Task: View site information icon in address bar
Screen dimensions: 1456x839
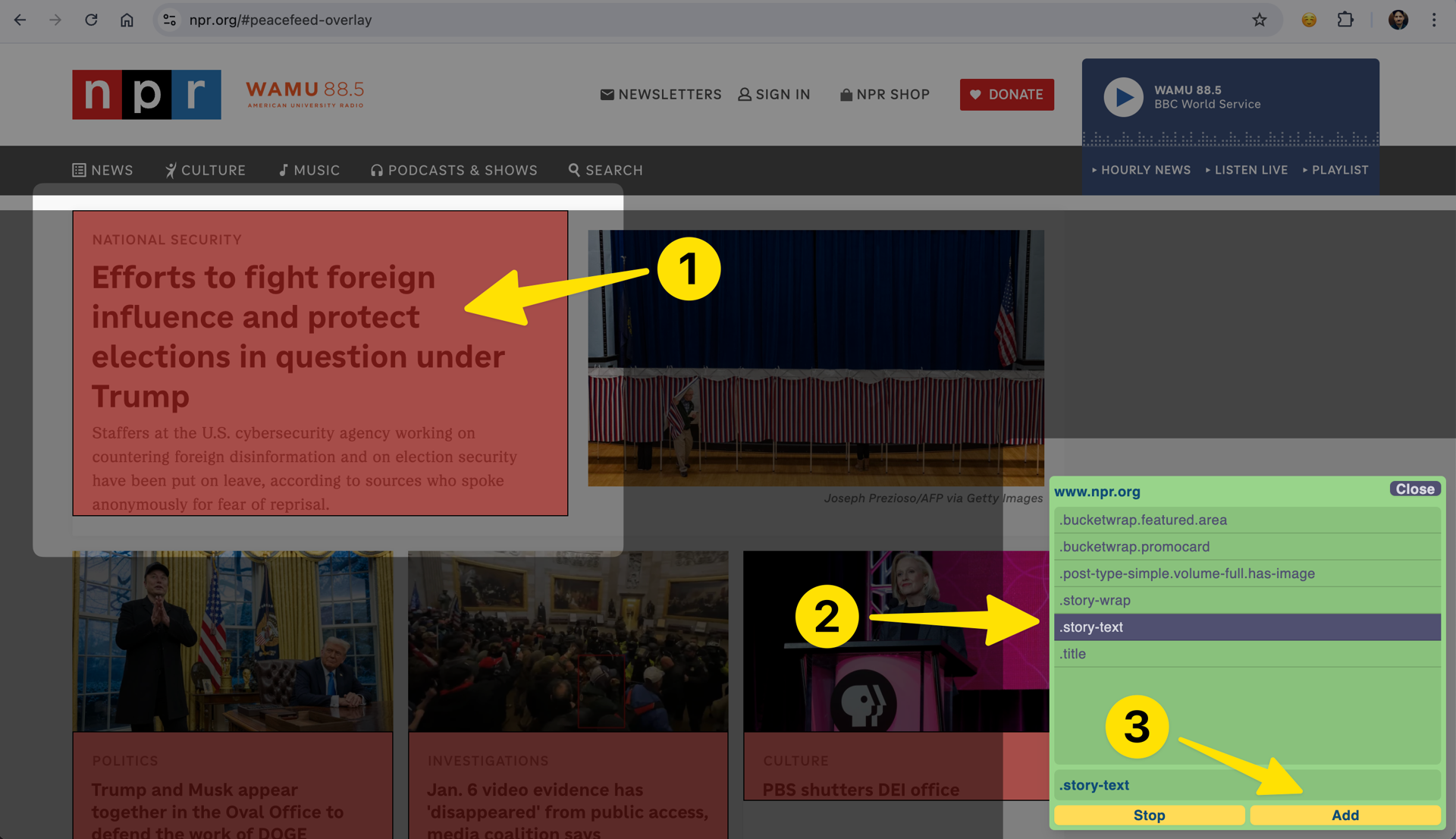Action: click(170, 20)
